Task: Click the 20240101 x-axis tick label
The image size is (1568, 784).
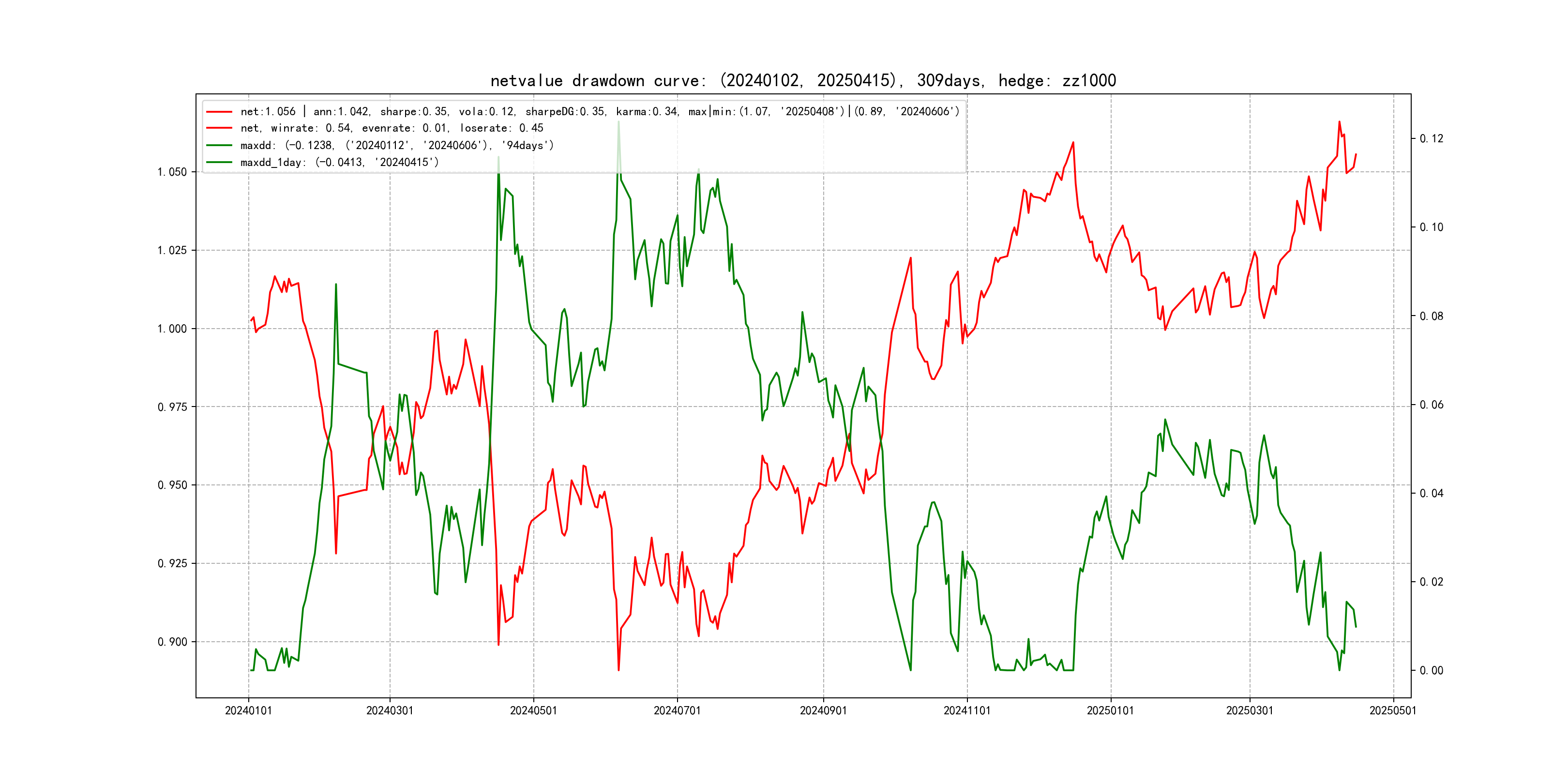Action: click(248, 711)
